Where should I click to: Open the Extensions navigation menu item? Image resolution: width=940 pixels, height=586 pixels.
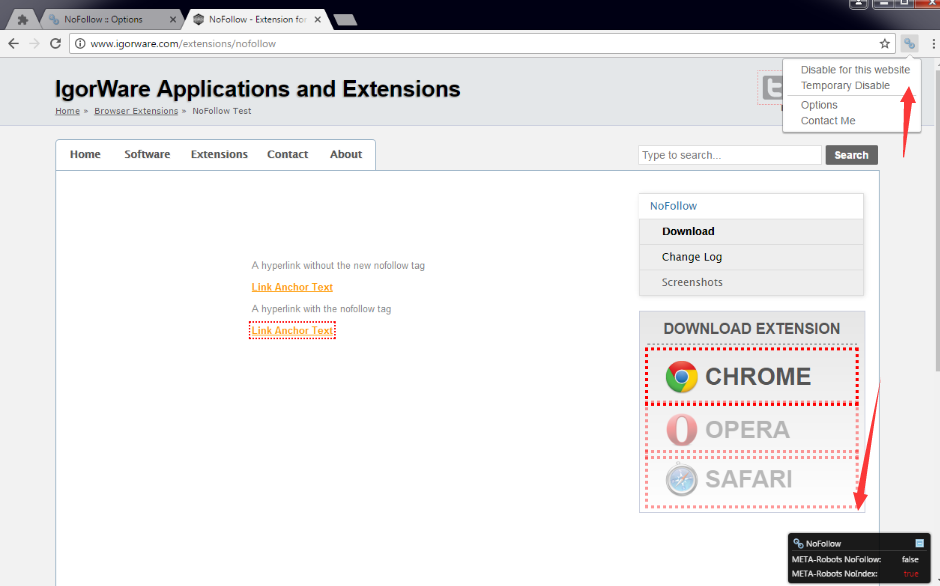pos(219,155)
